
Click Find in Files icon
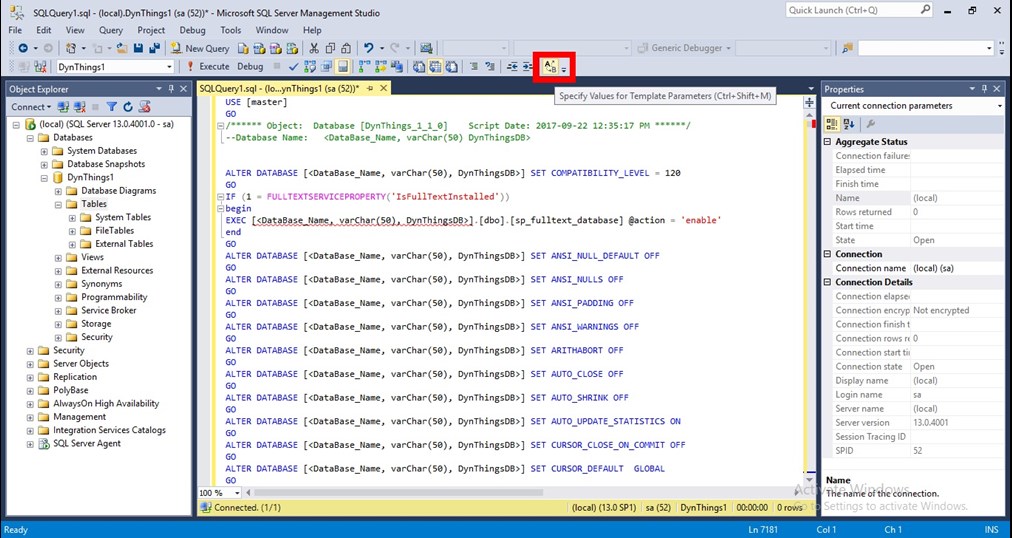pos(847,48)
